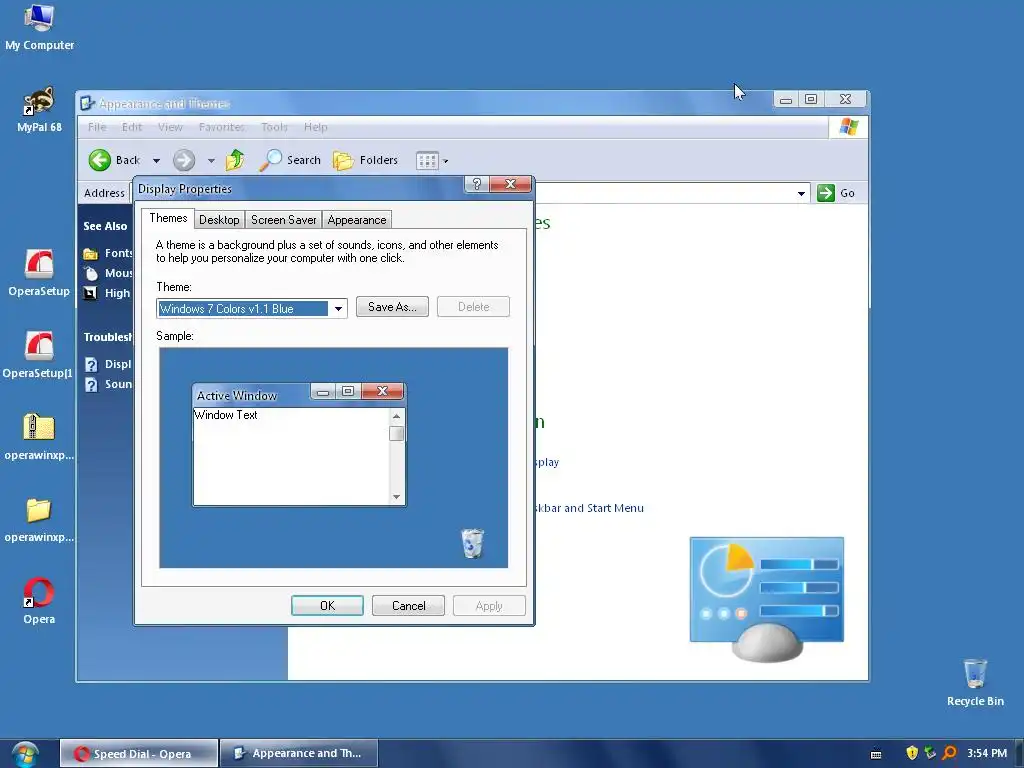Screen dimensions: 1024x768
Task: Switch to the Appearance tab
Action: [x=357, y=220]
